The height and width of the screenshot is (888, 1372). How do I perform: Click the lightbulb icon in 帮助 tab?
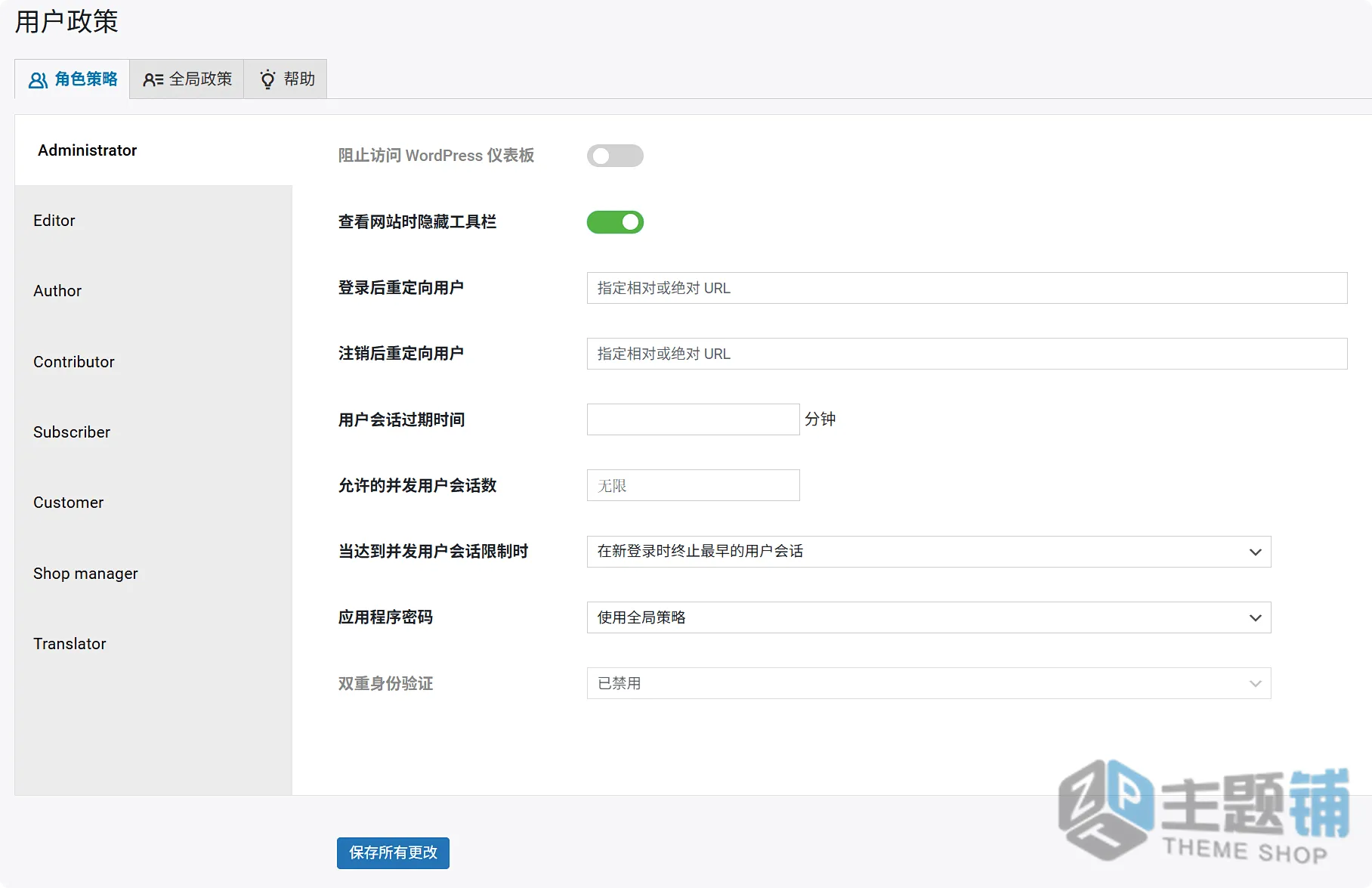pos(267,79)
